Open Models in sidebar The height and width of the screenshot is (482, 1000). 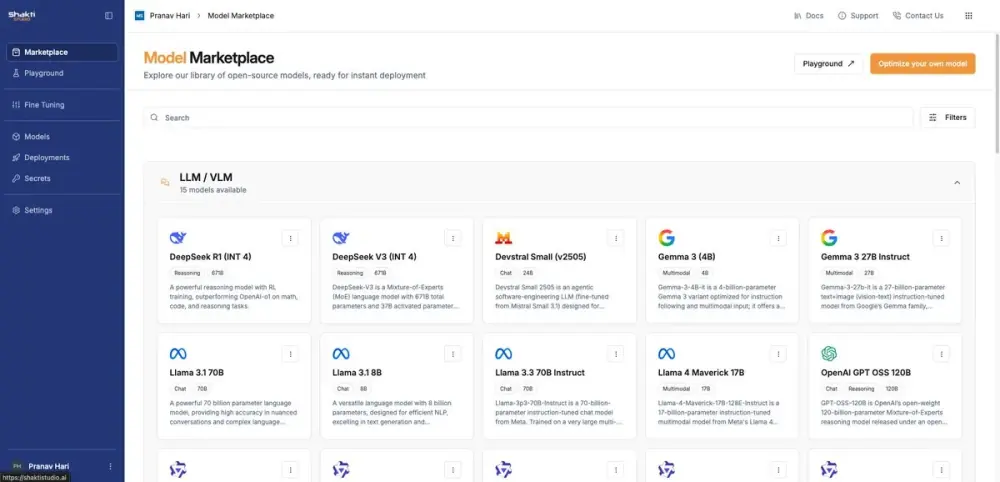tap(62, 136)
